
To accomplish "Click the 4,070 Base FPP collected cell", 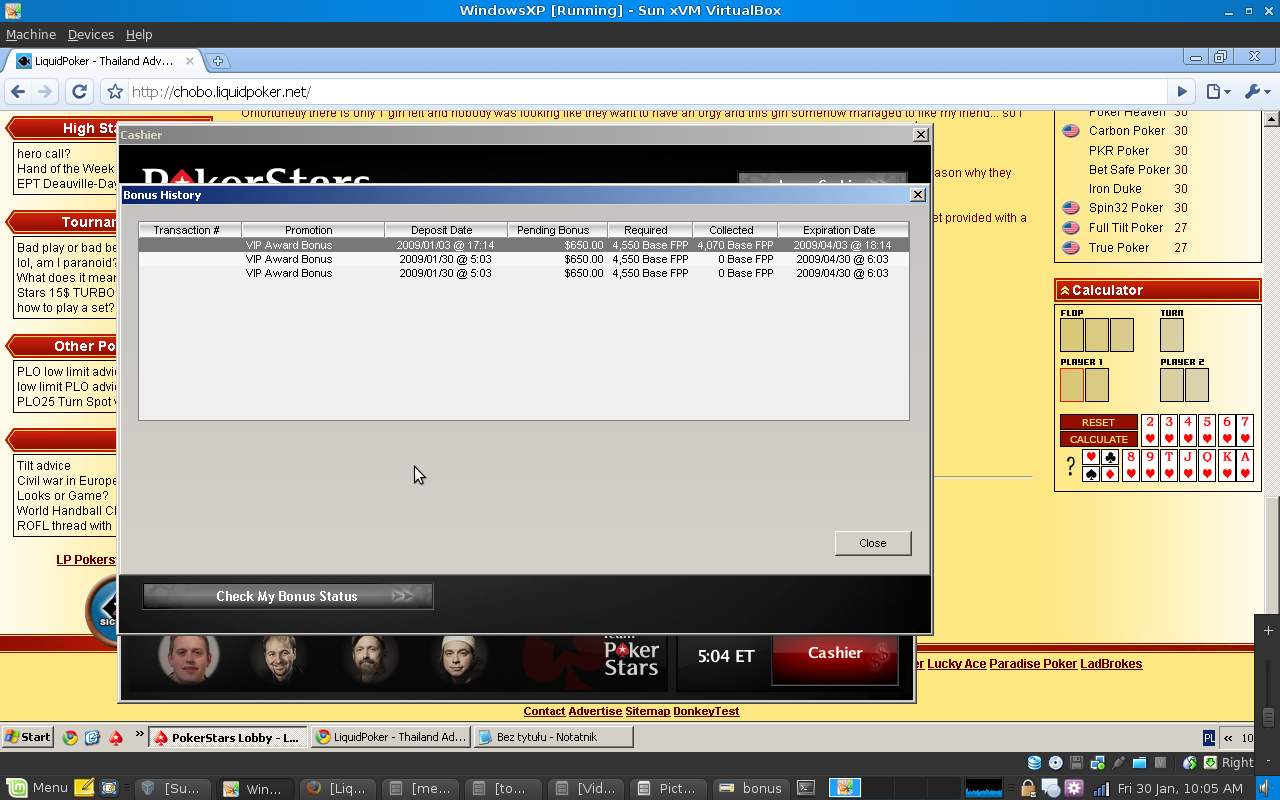I will (x=735, y=245).
